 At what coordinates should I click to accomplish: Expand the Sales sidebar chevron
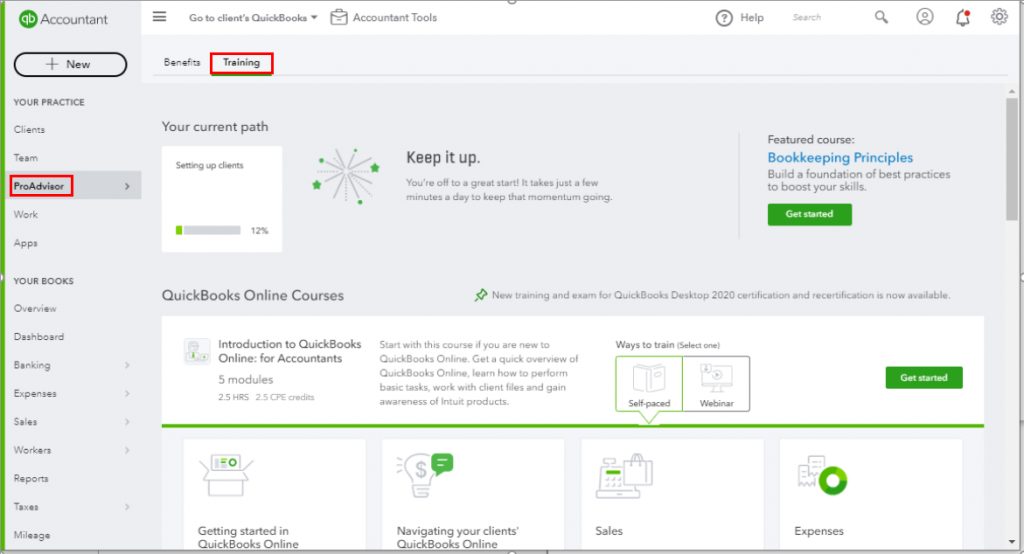click(x=127, y=422)
